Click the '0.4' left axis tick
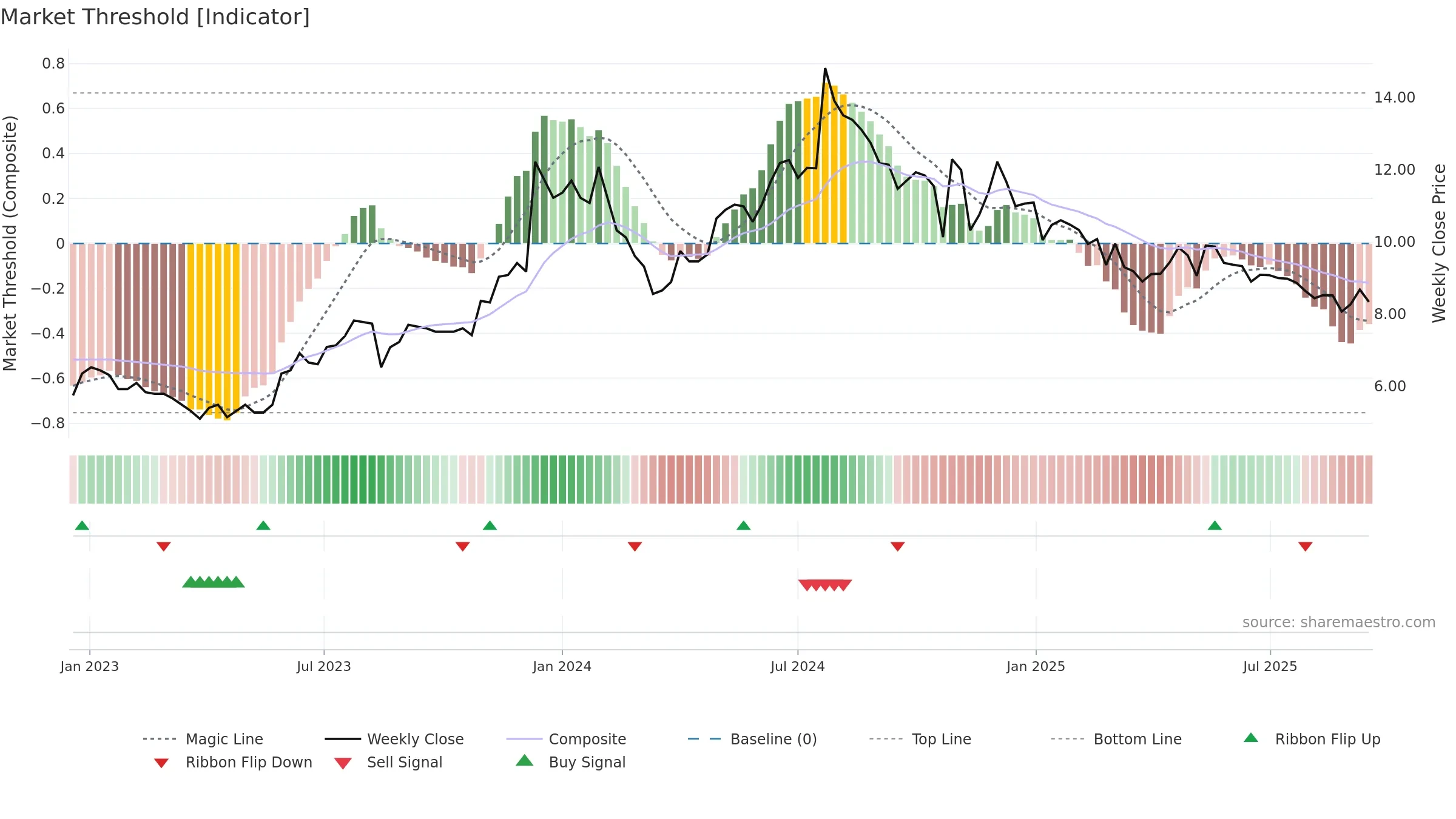Viewport: 1456px width, 819px height. [53, 153]
